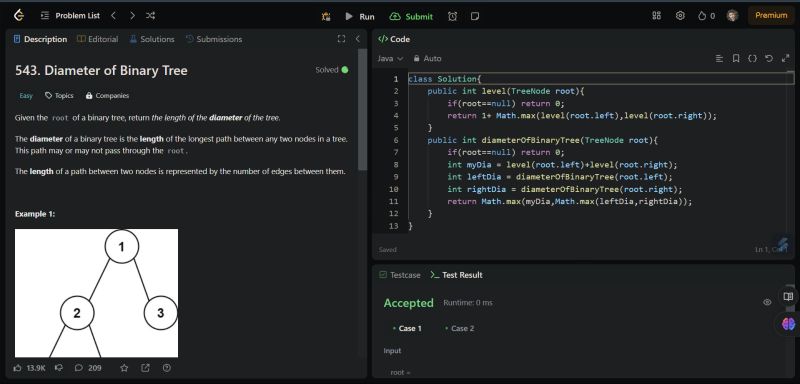Maximize the description panel fullscreen icon
800x384 pixels.
[x=341, y=39]
